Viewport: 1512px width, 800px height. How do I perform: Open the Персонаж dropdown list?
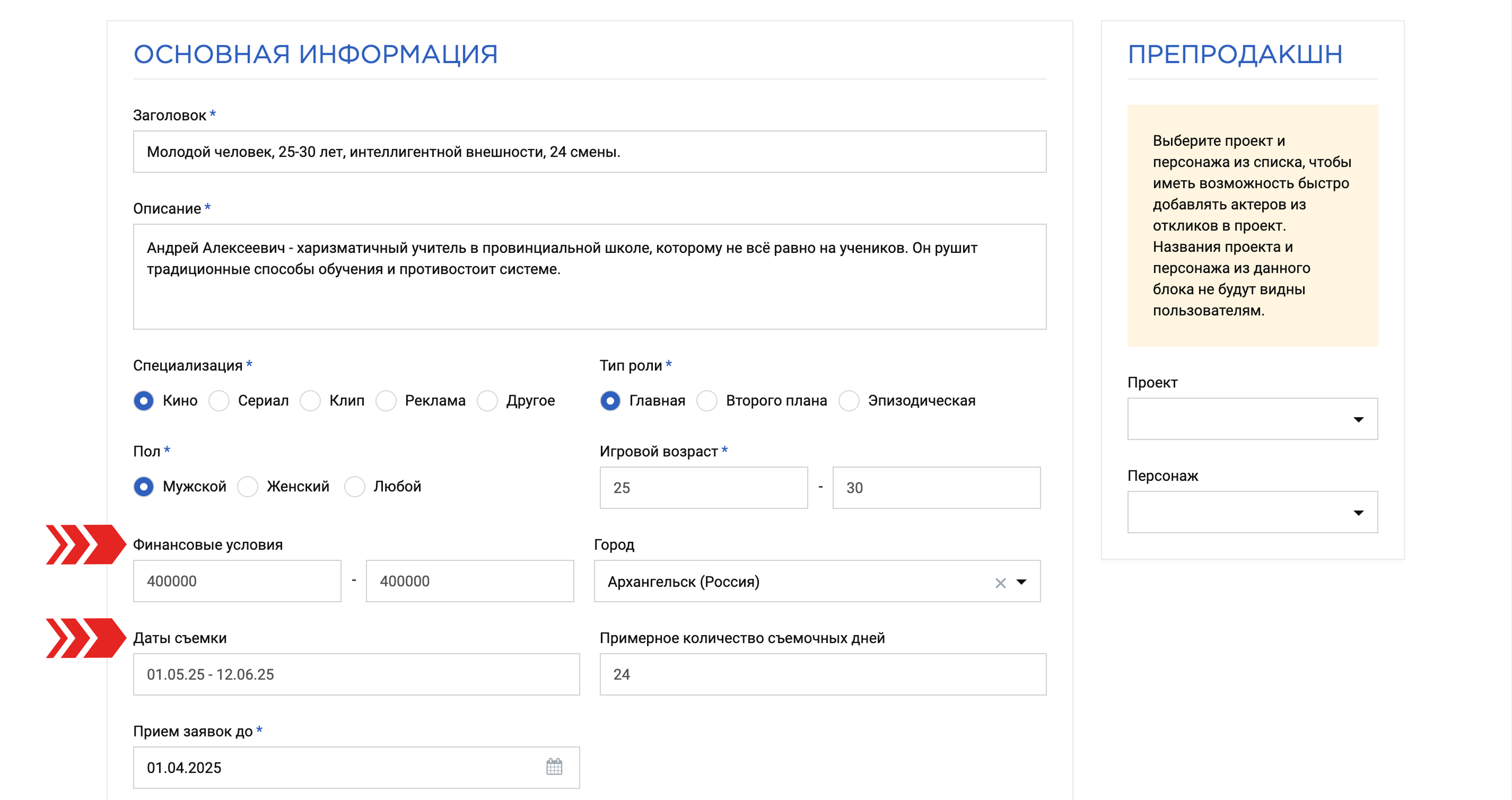coord(1252,512)
